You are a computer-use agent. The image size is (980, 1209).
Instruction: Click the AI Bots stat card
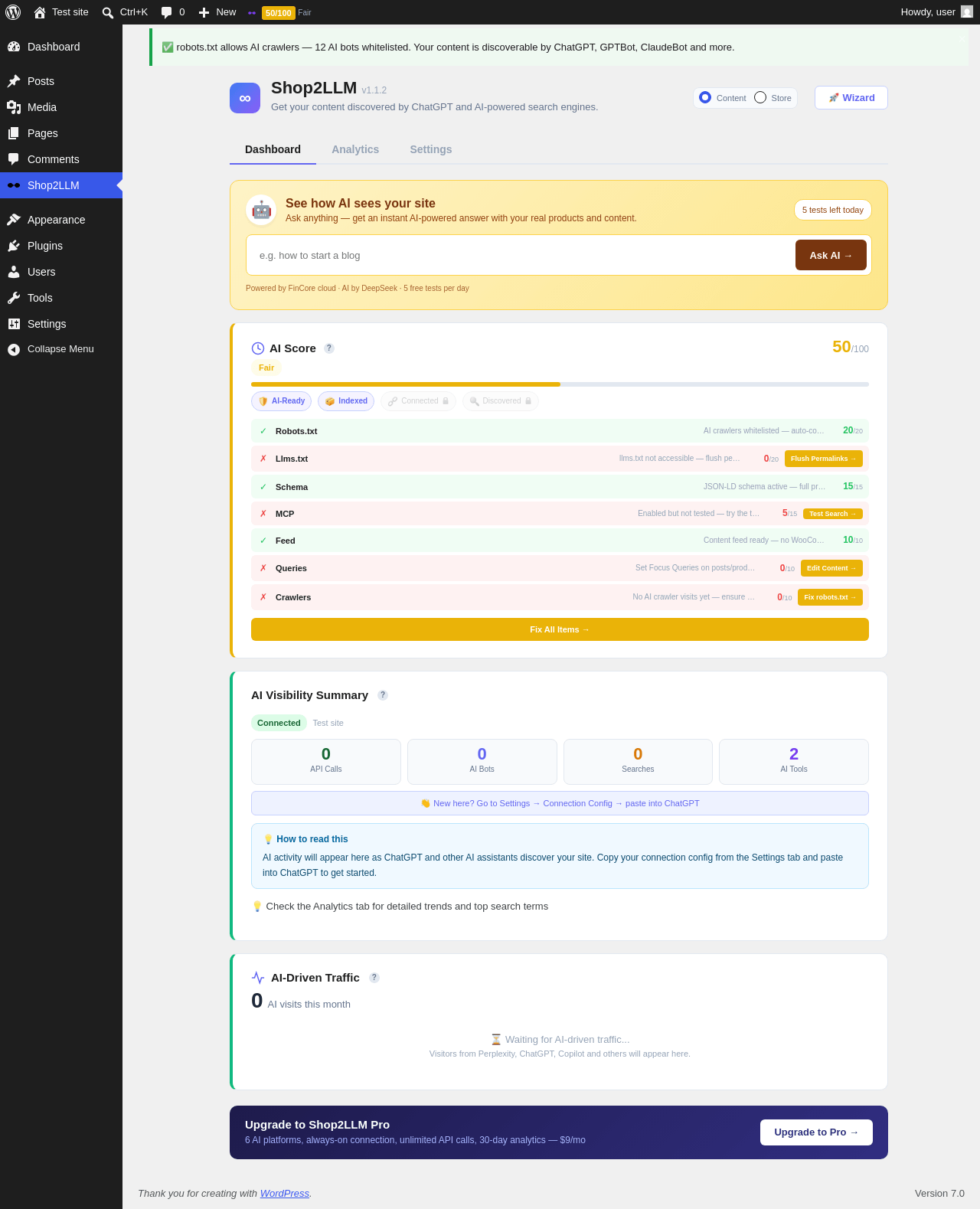coord(482,762)
